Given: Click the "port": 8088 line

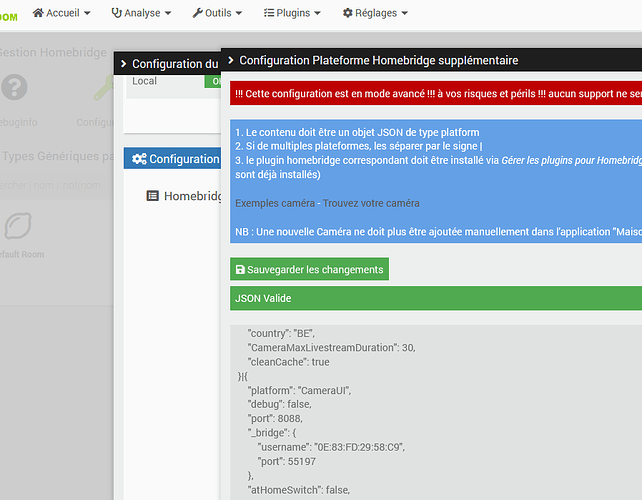Looking at the screenshot, I should click(275, 419).
